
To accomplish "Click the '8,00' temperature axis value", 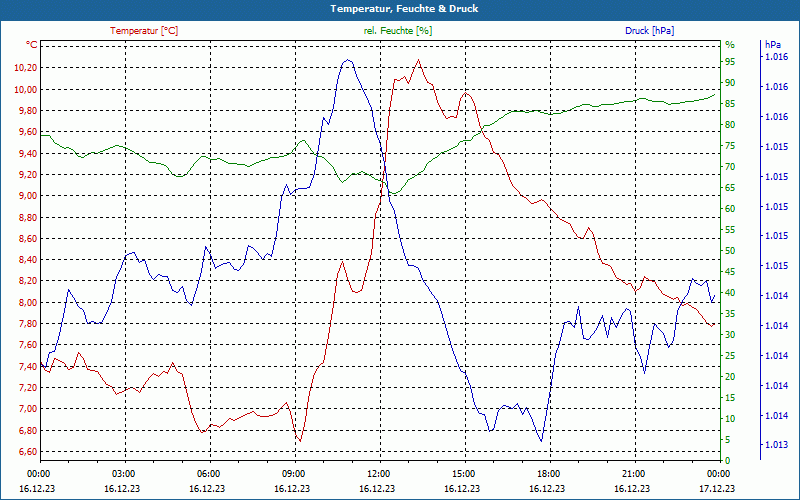I will [28, 302].
